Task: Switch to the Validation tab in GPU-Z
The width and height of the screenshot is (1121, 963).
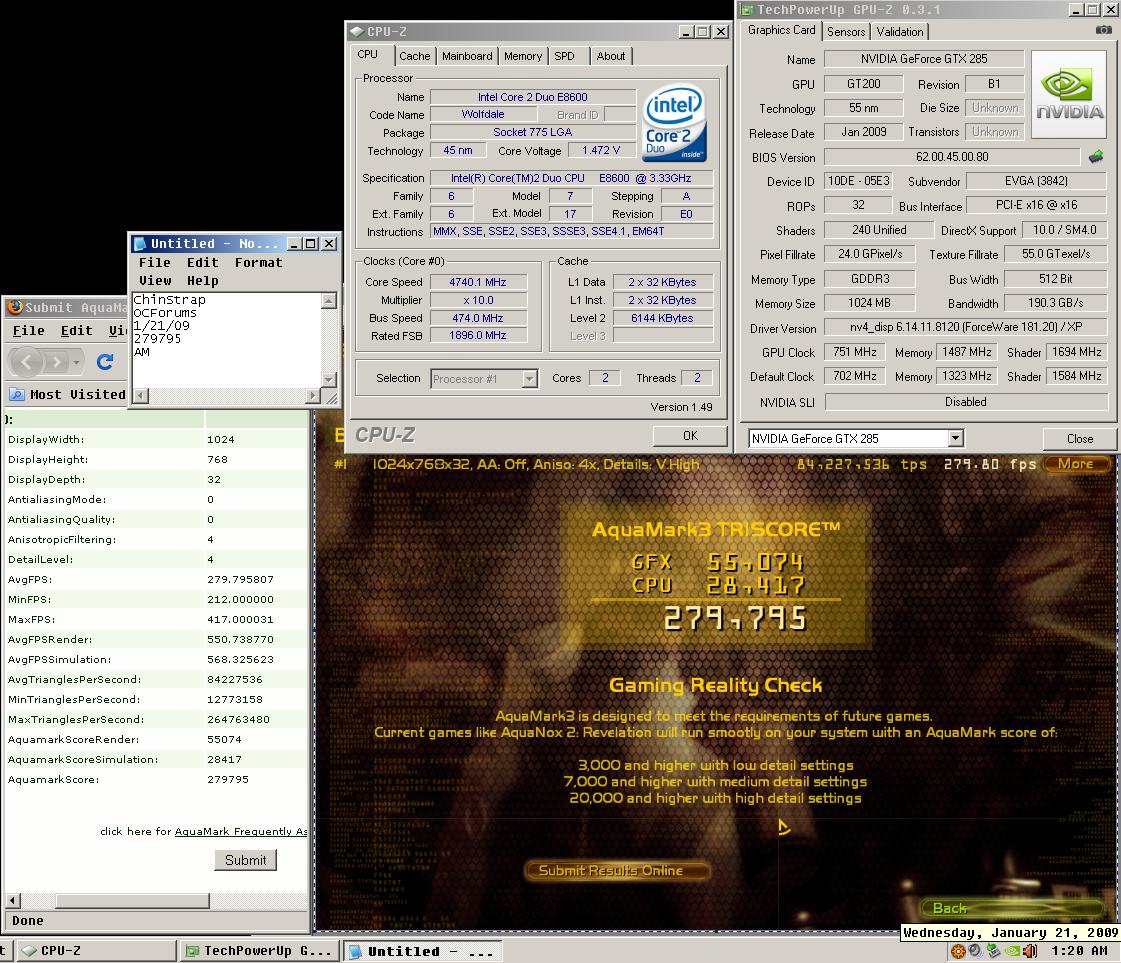Action: tap(899, 31)
